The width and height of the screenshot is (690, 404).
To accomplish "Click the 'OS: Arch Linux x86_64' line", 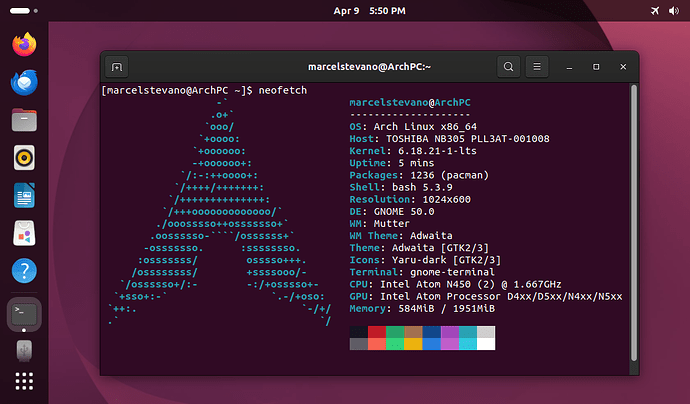I will tap(413, 127).
